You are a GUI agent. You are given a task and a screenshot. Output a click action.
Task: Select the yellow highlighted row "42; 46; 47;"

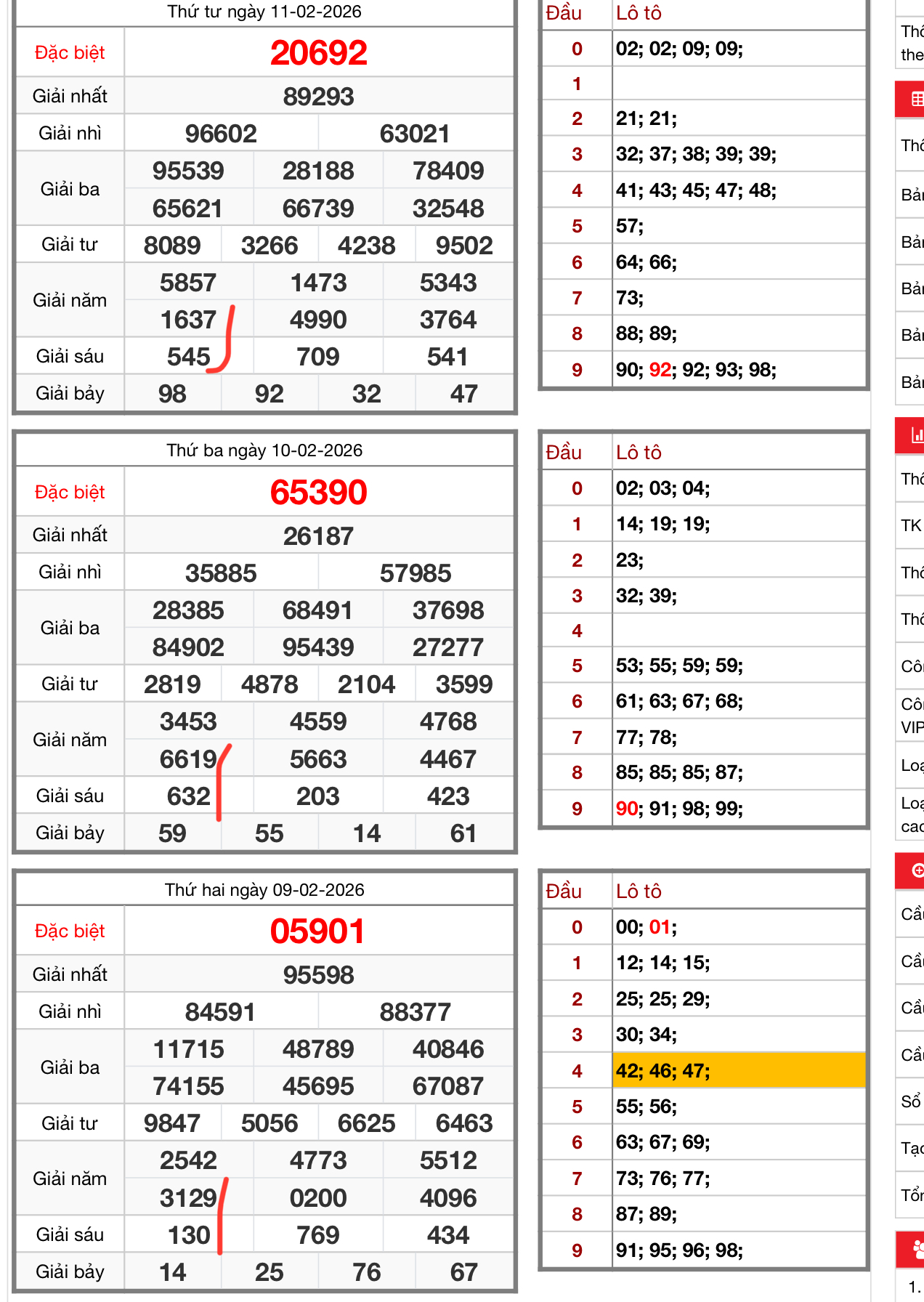pos(738,1070)
